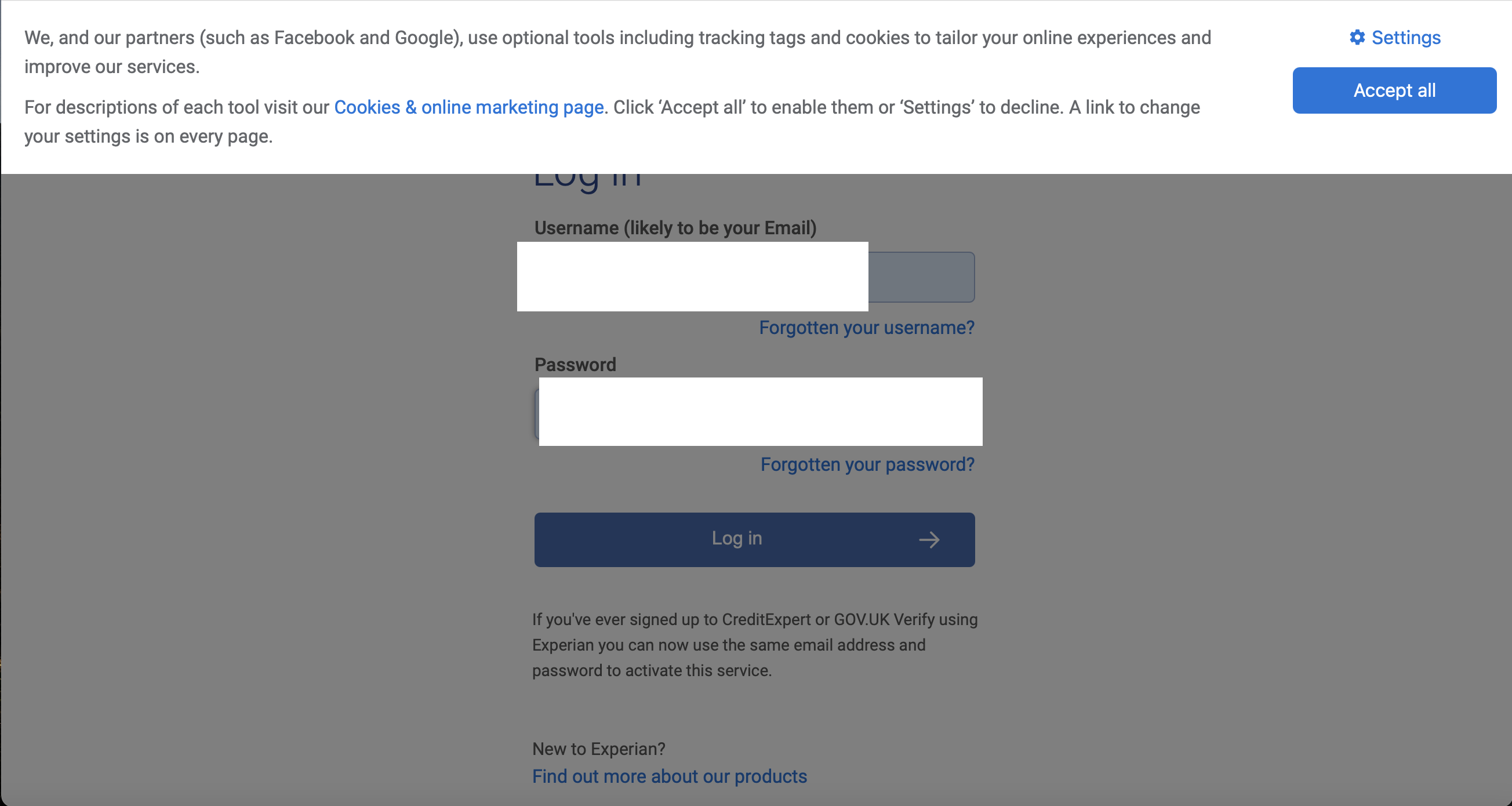Recover a lost password through the help link
This screenshot has height=806, width=1512.
click(867, 464)
